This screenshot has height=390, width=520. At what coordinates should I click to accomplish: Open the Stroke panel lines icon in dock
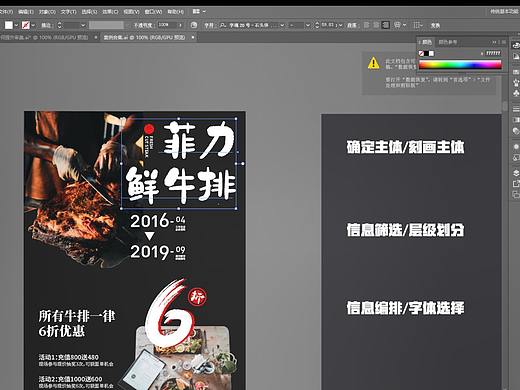[x=516, y=109]
